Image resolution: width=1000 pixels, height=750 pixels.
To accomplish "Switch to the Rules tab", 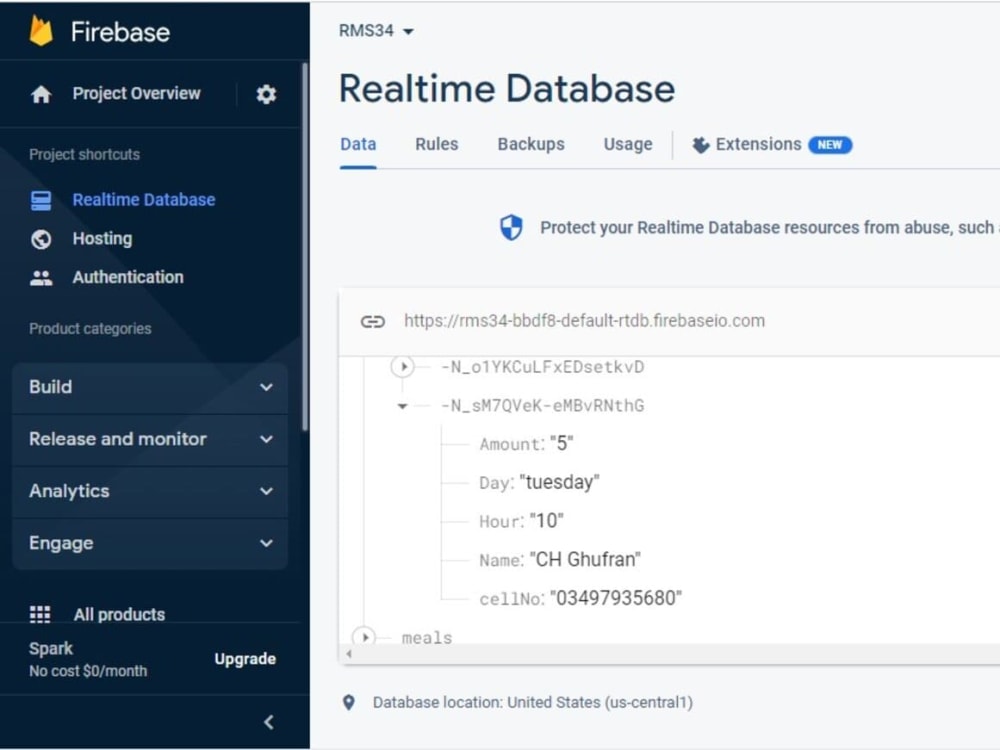I will (x=437, y=144).
